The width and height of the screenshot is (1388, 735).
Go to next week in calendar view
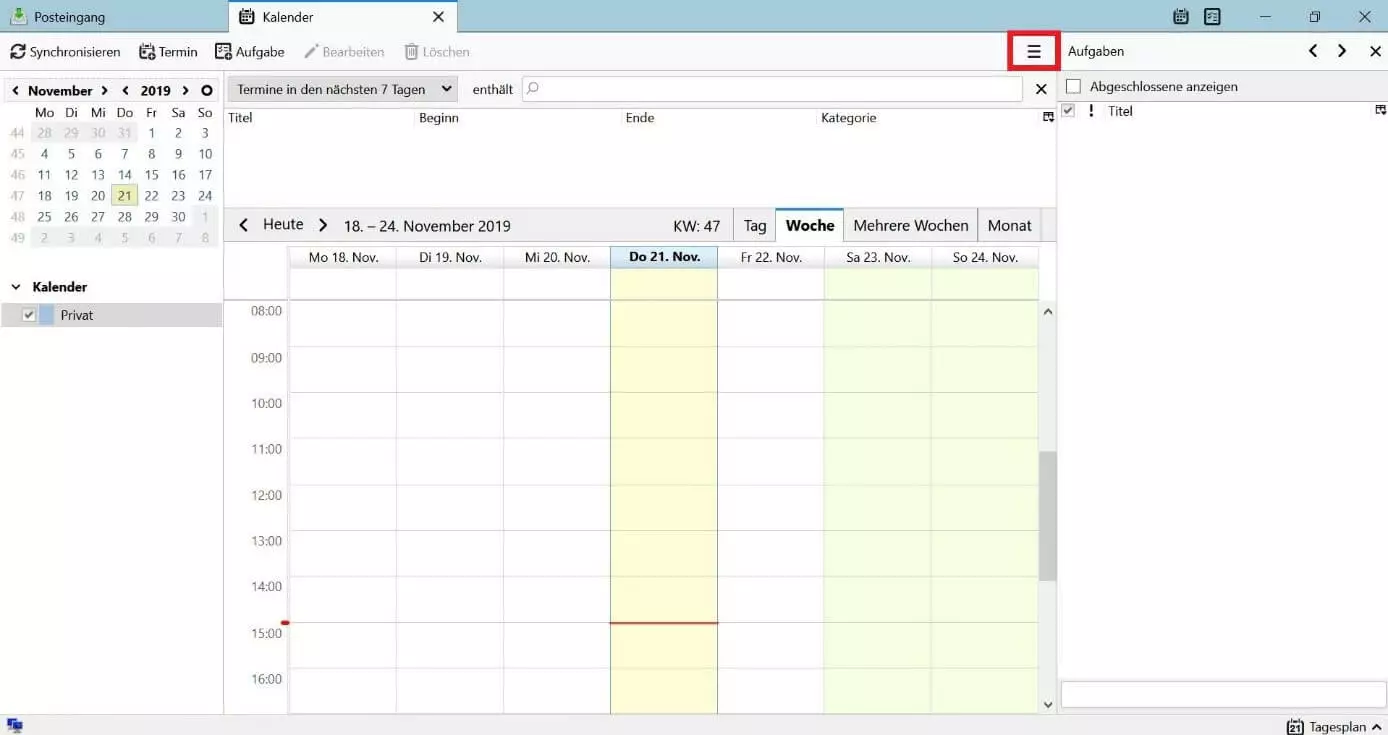click(322, 225)
